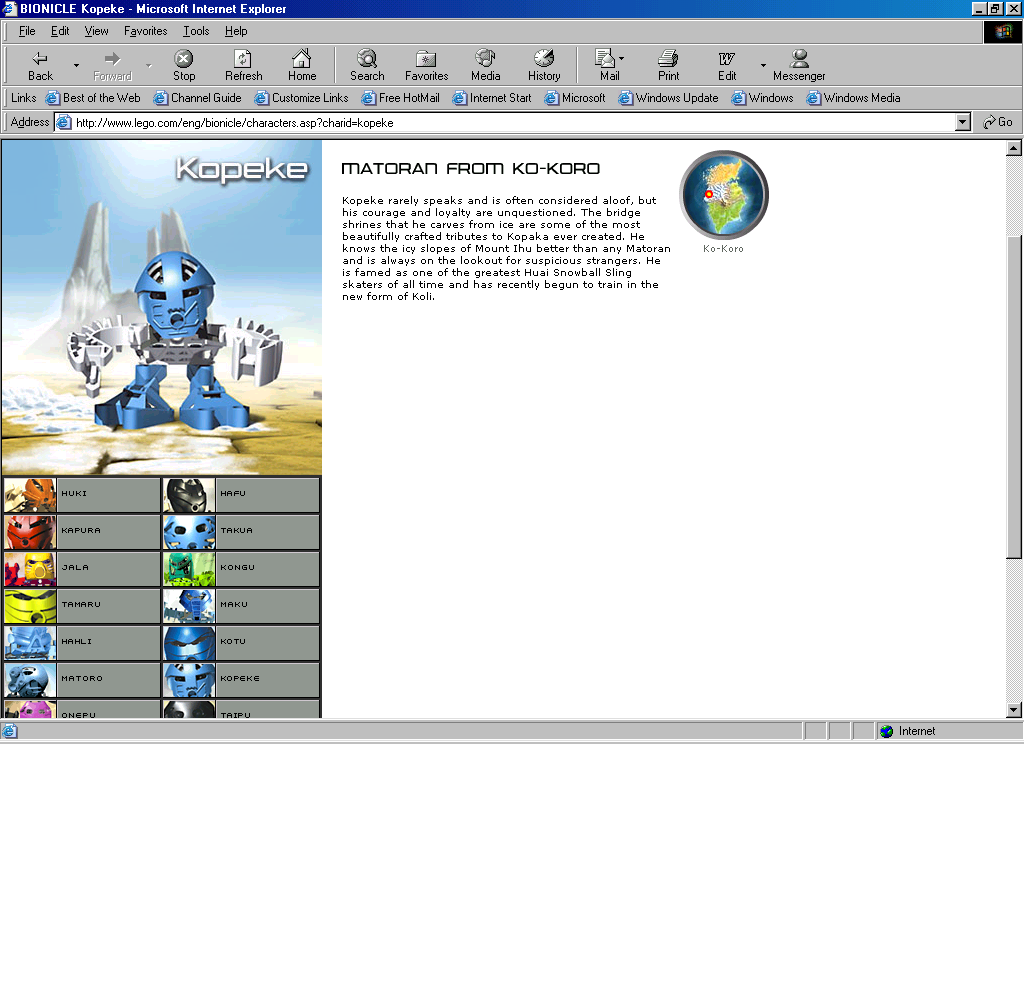Click the vertical scrollbar up arrow

coord(1014,148)
